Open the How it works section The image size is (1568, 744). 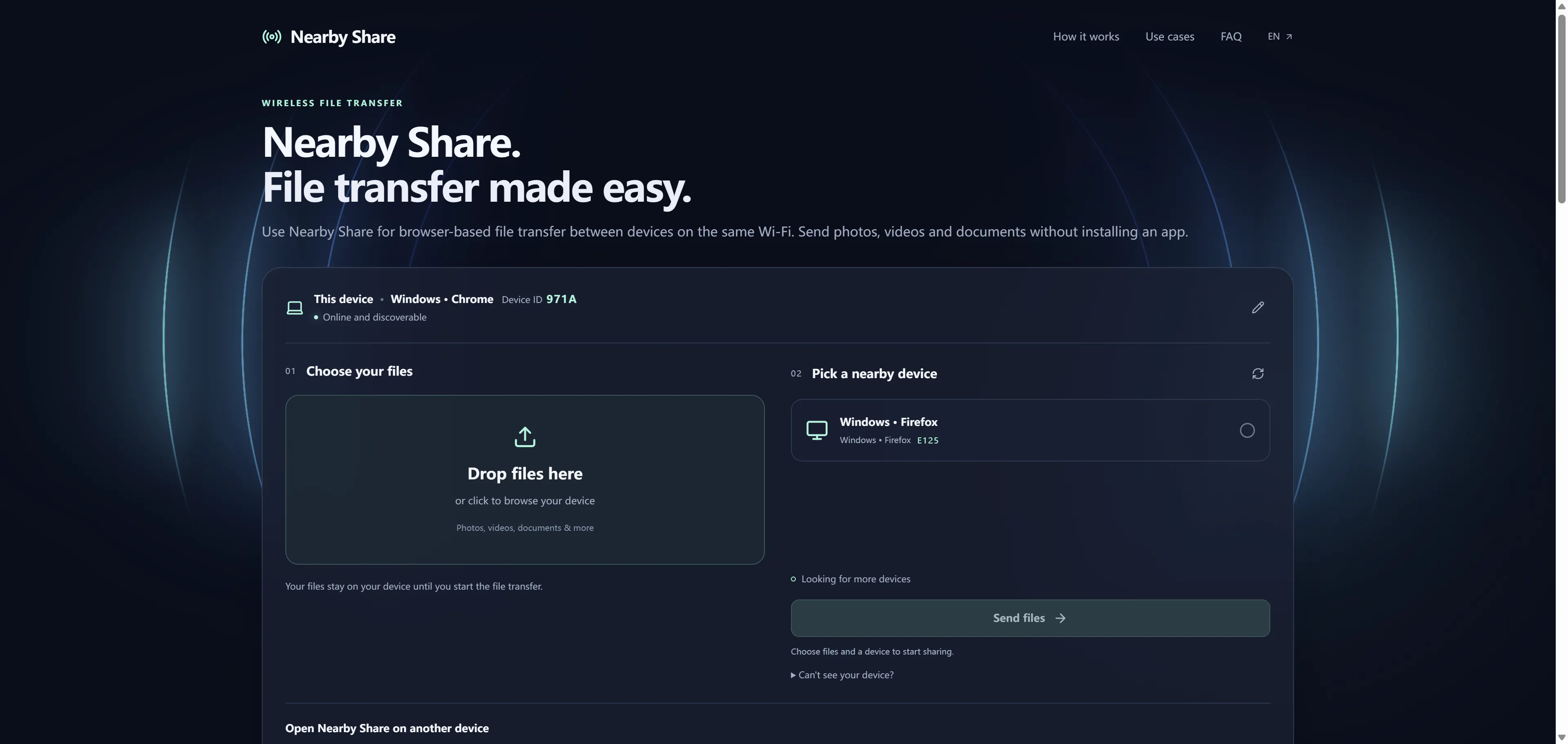click(1086, 36)
